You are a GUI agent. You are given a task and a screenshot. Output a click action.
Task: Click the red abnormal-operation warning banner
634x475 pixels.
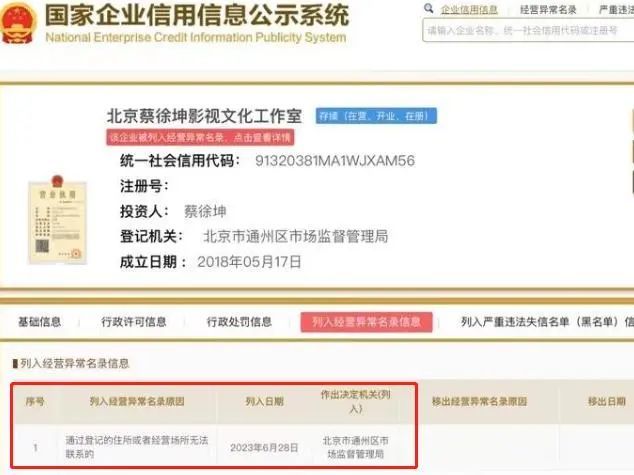click(x=200, y=138)
